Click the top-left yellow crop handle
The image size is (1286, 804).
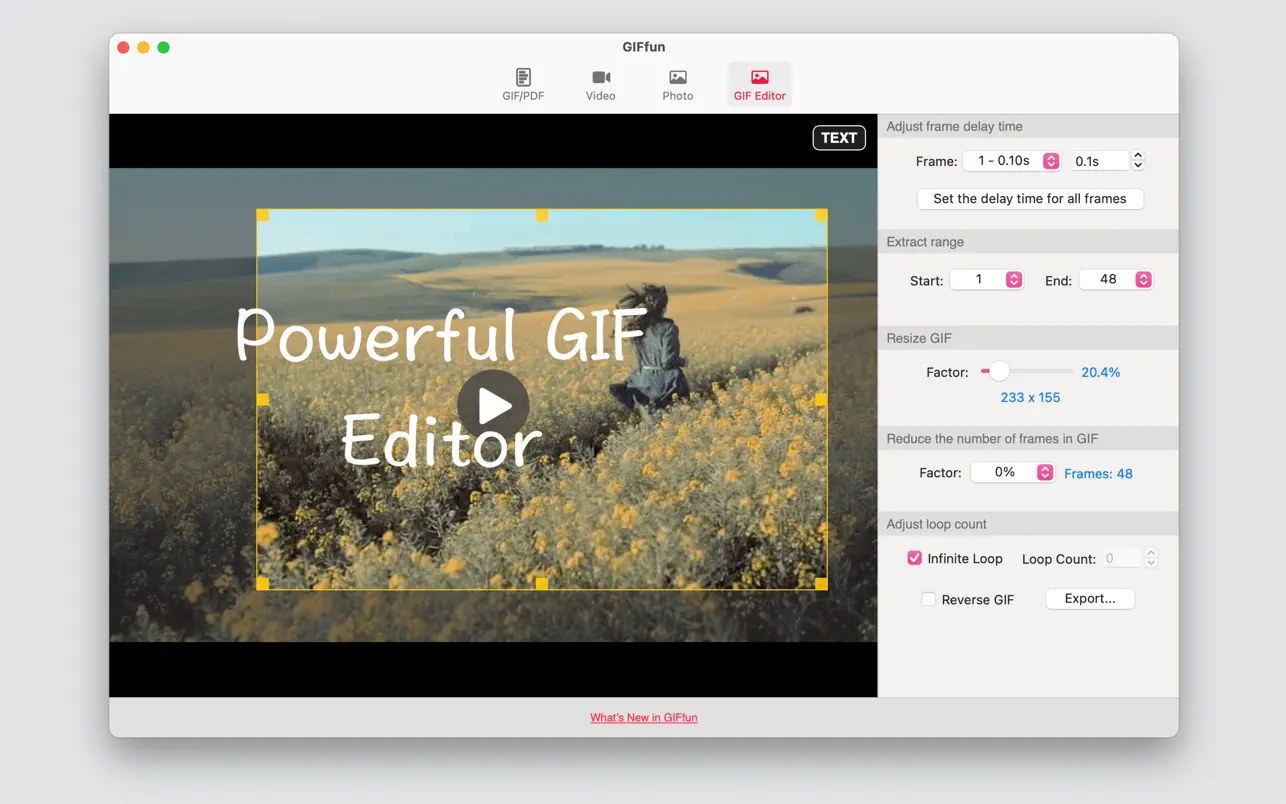263,215
